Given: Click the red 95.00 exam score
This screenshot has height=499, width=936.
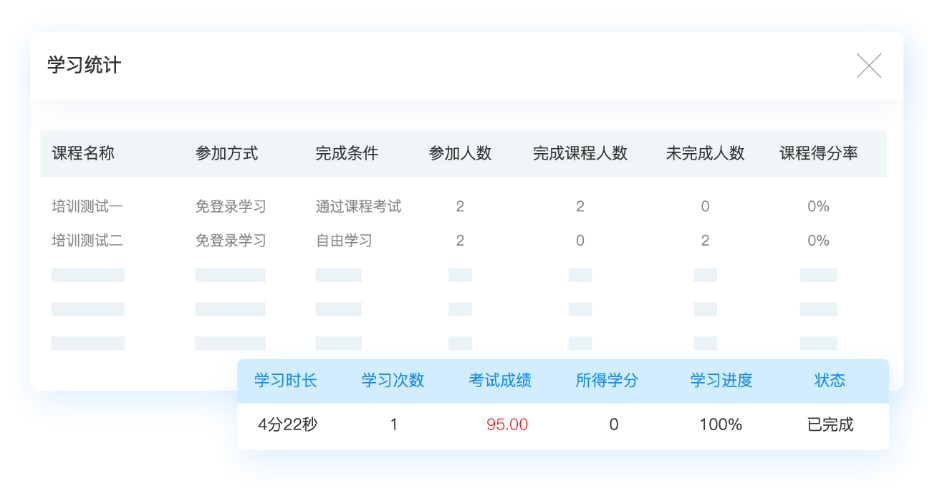Looking at the screenshot, I should [x=507, y=425].
